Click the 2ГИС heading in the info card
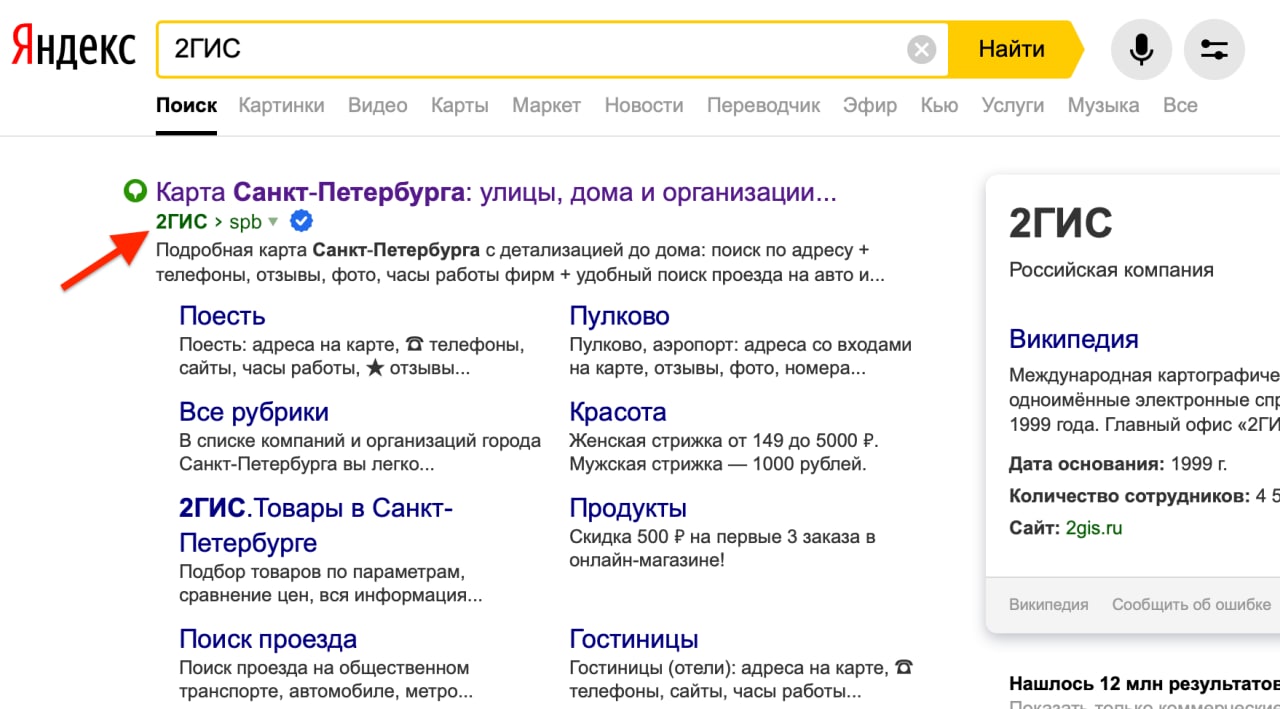The width and height of the screenshot is (1280, 709). click(x=1061, y=225)
